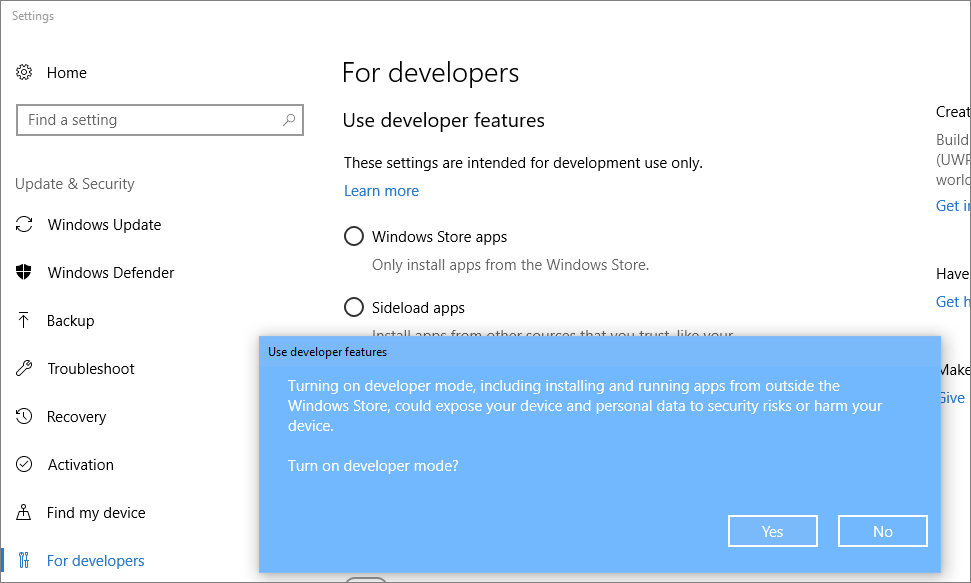Open Activation settings via checkmark icon
The height and width of the screenshot is (583, 971).
[x=23, y=464]
